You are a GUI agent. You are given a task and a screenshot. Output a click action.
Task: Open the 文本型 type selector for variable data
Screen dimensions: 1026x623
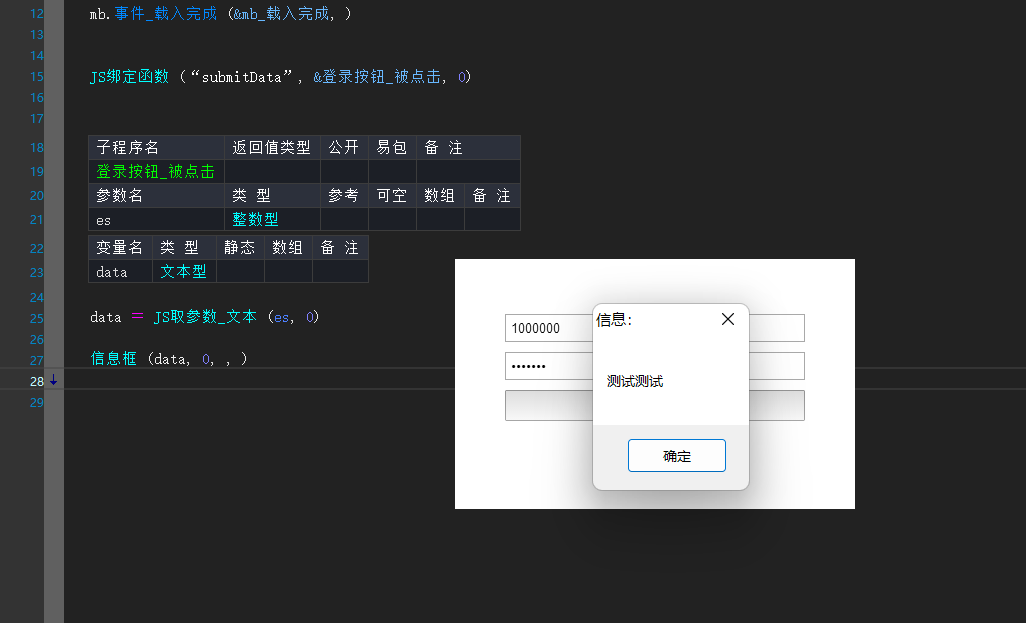click(184, 271)
